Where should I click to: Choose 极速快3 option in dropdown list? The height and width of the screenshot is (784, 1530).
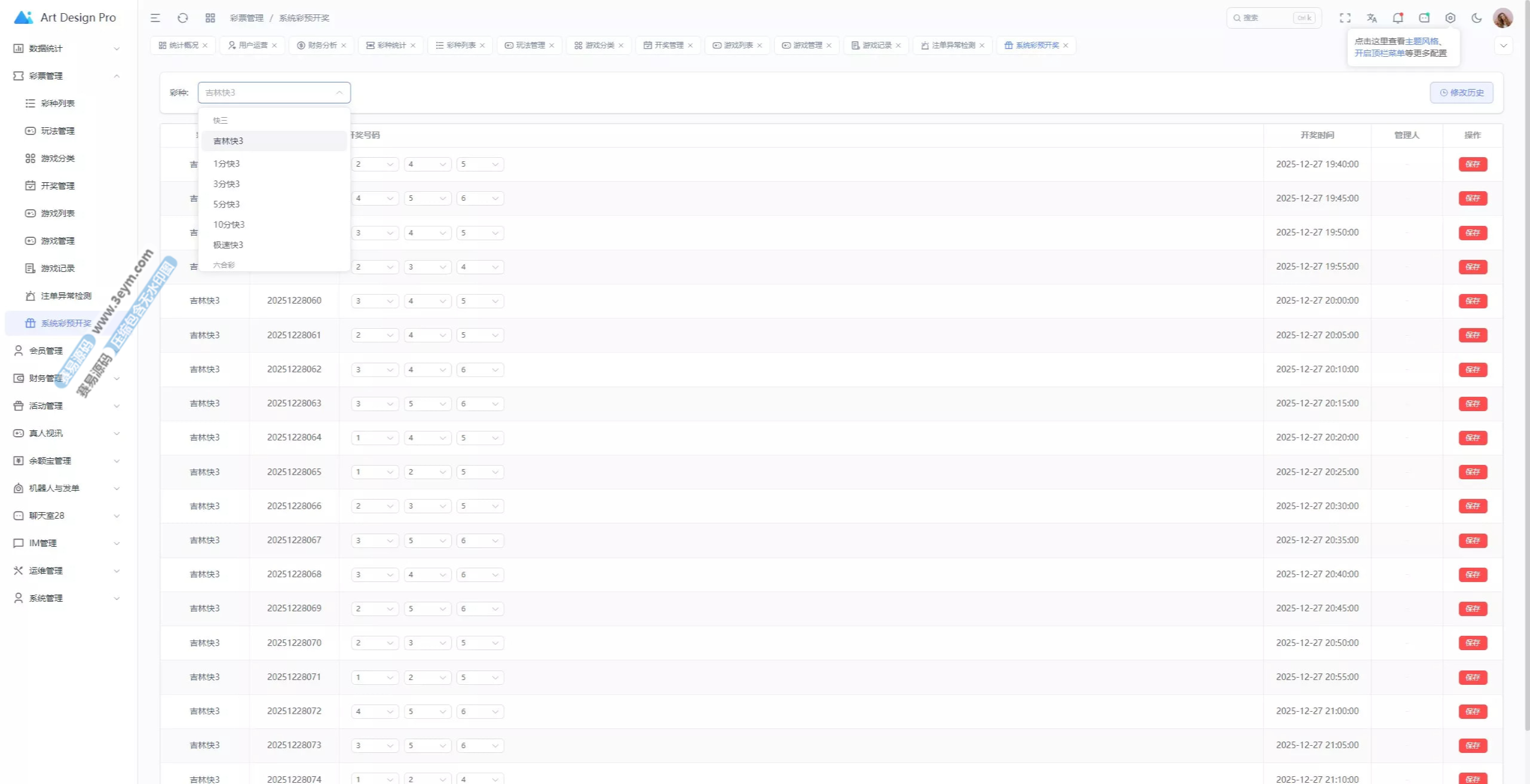pyautogui.click(x=228, y=245)
